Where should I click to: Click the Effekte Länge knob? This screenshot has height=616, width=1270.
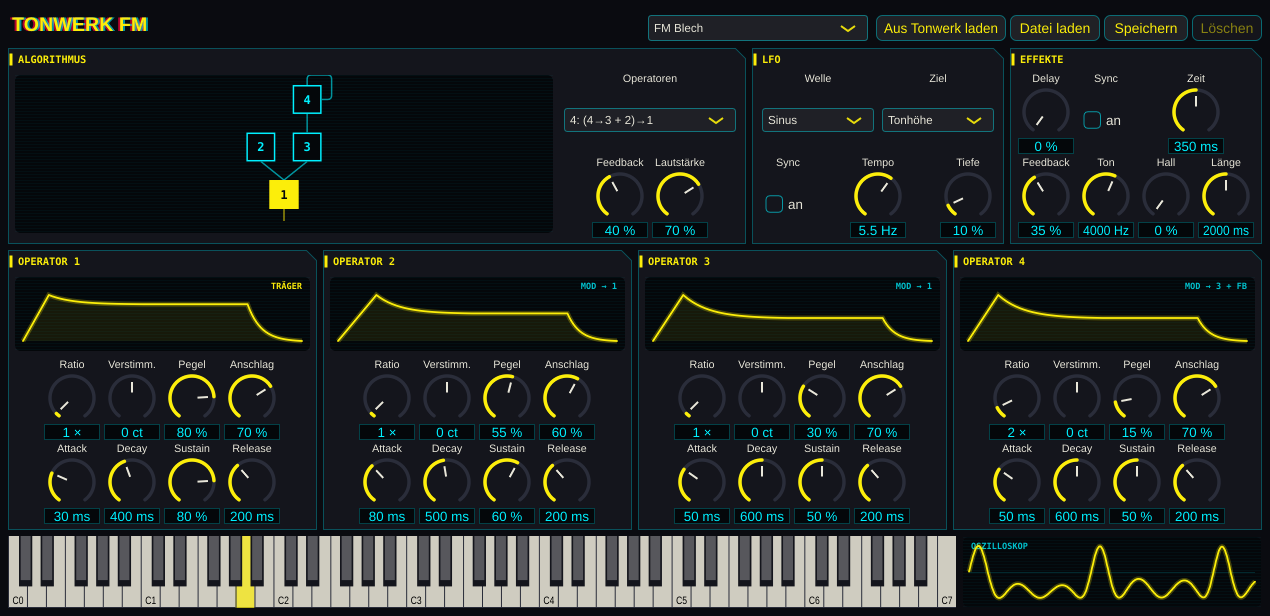pyautogui.click(x=1226, y=196)
